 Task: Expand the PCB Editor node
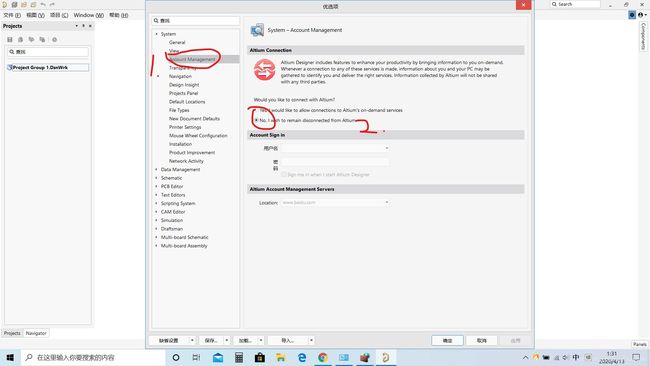click(x=157, y=187)
